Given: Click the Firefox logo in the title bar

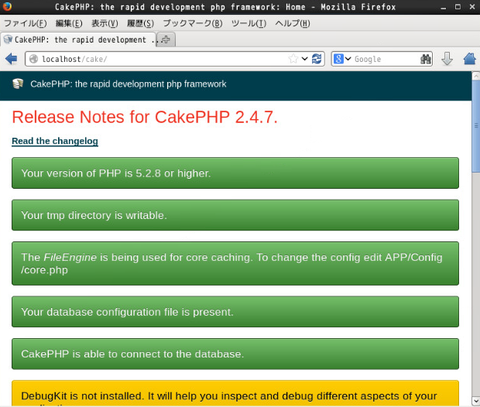Looking at the screenshot, I should tap(7, 6).
